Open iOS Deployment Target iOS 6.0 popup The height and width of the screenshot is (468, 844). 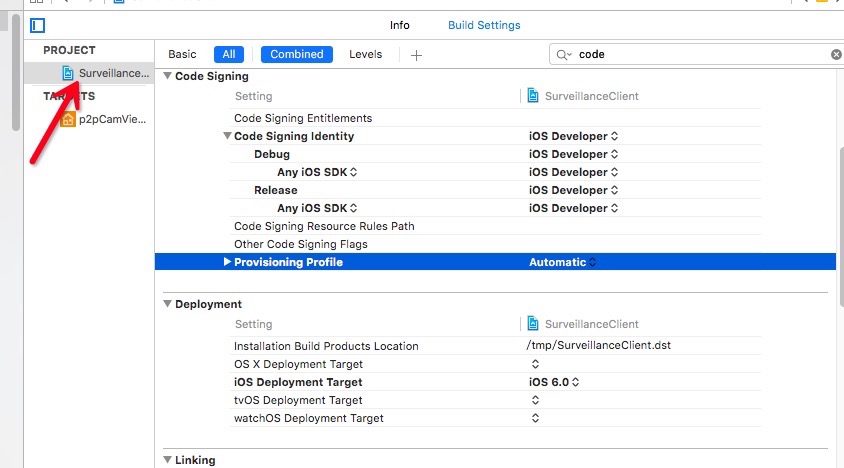pos(554,382)
